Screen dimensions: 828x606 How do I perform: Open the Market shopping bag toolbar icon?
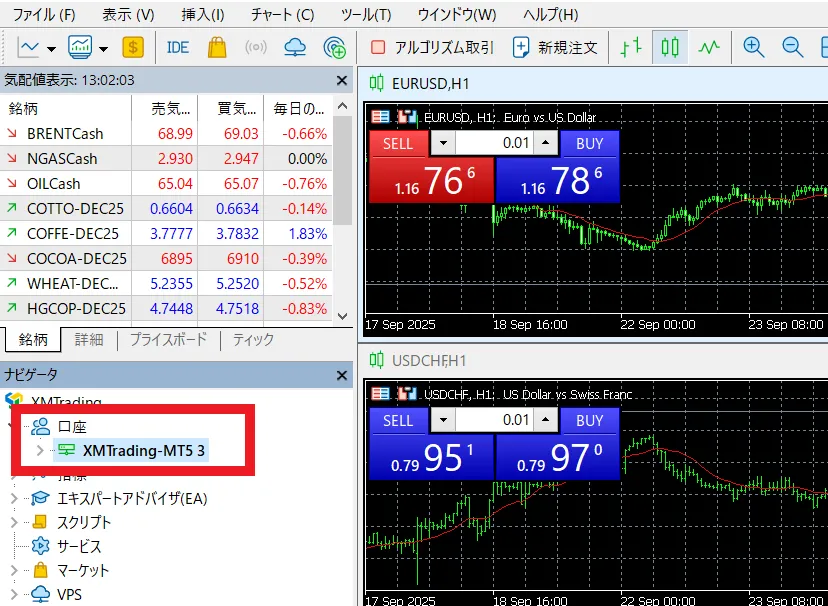click(216, 47)
